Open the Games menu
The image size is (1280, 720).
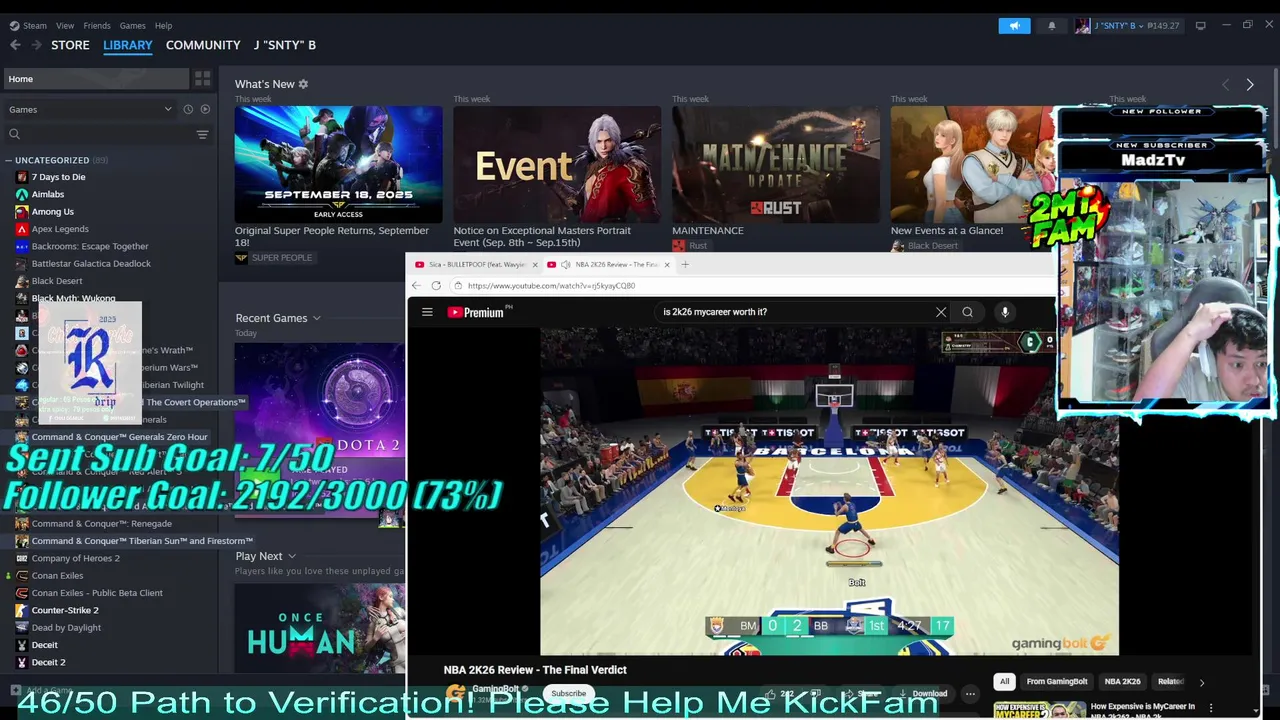132,26
